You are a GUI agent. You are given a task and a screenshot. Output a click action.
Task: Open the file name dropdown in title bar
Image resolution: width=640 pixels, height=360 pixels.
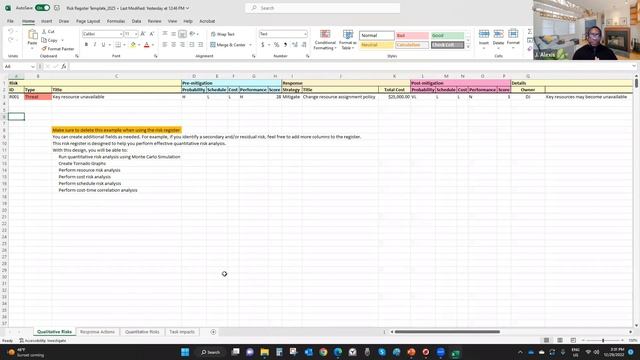187,8
